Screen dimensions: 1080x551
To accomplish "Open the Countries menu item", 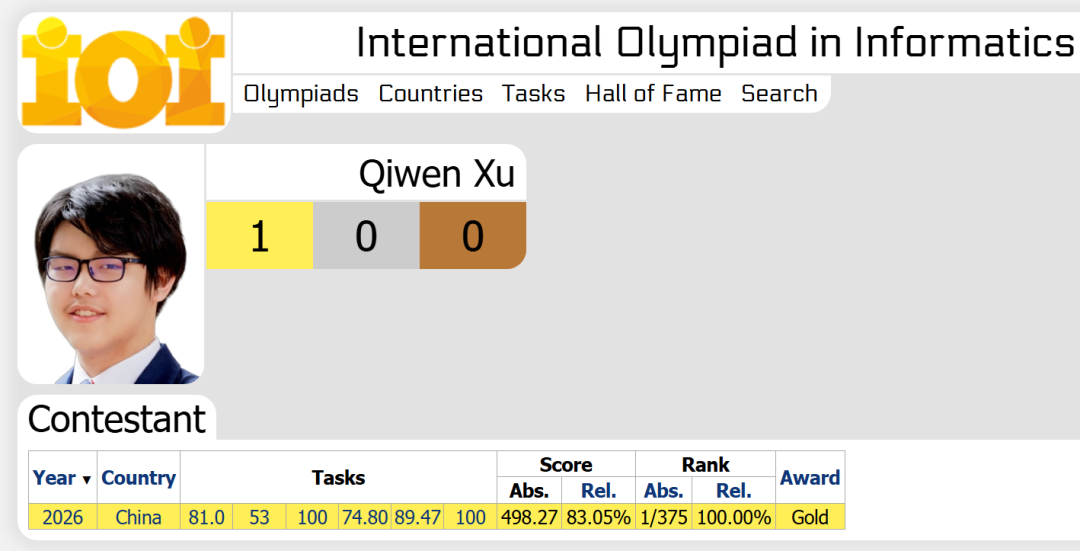I will pyautogui.click(x=430, y=94).
